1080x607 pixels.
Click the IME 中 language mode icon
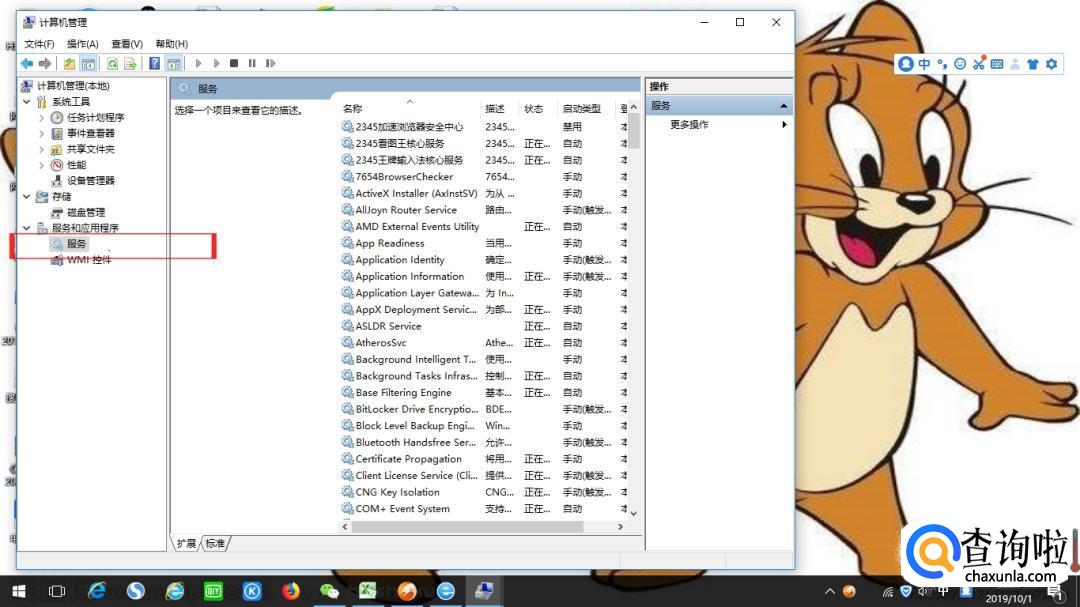tap(924, 64)
